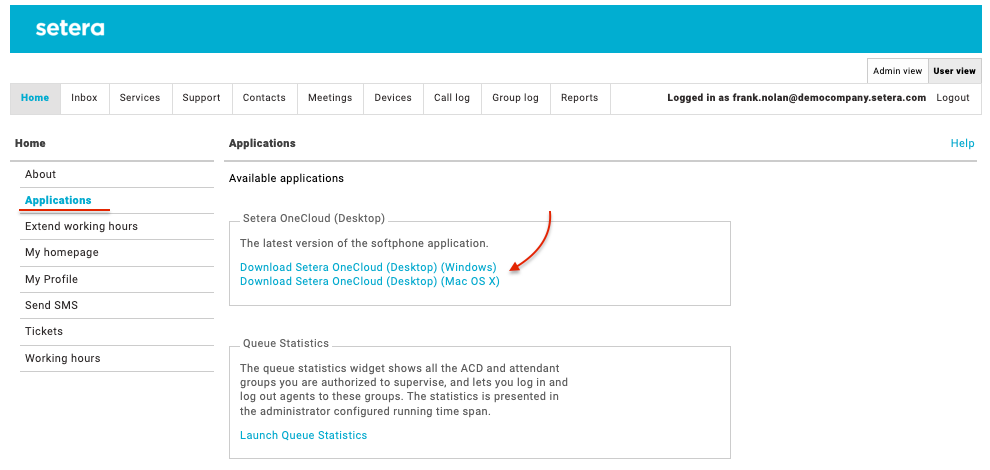Download Setera OneCloud Desktop for Mac OS X
Screen dimensions: 990x470
click(x=369, y=282)
